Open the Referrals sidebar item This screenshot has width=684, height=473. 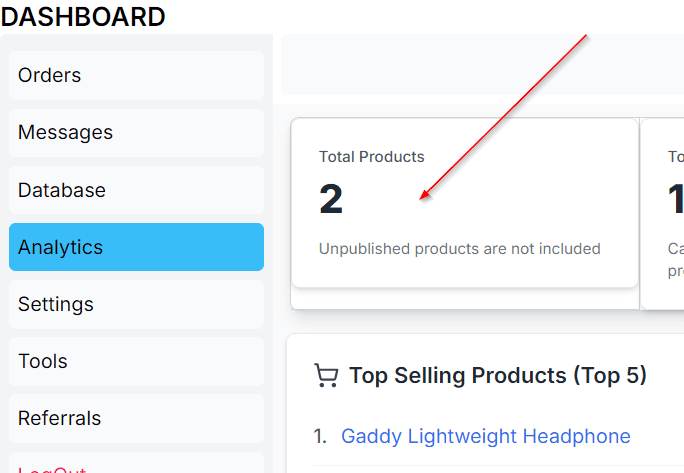coord(136,418)
